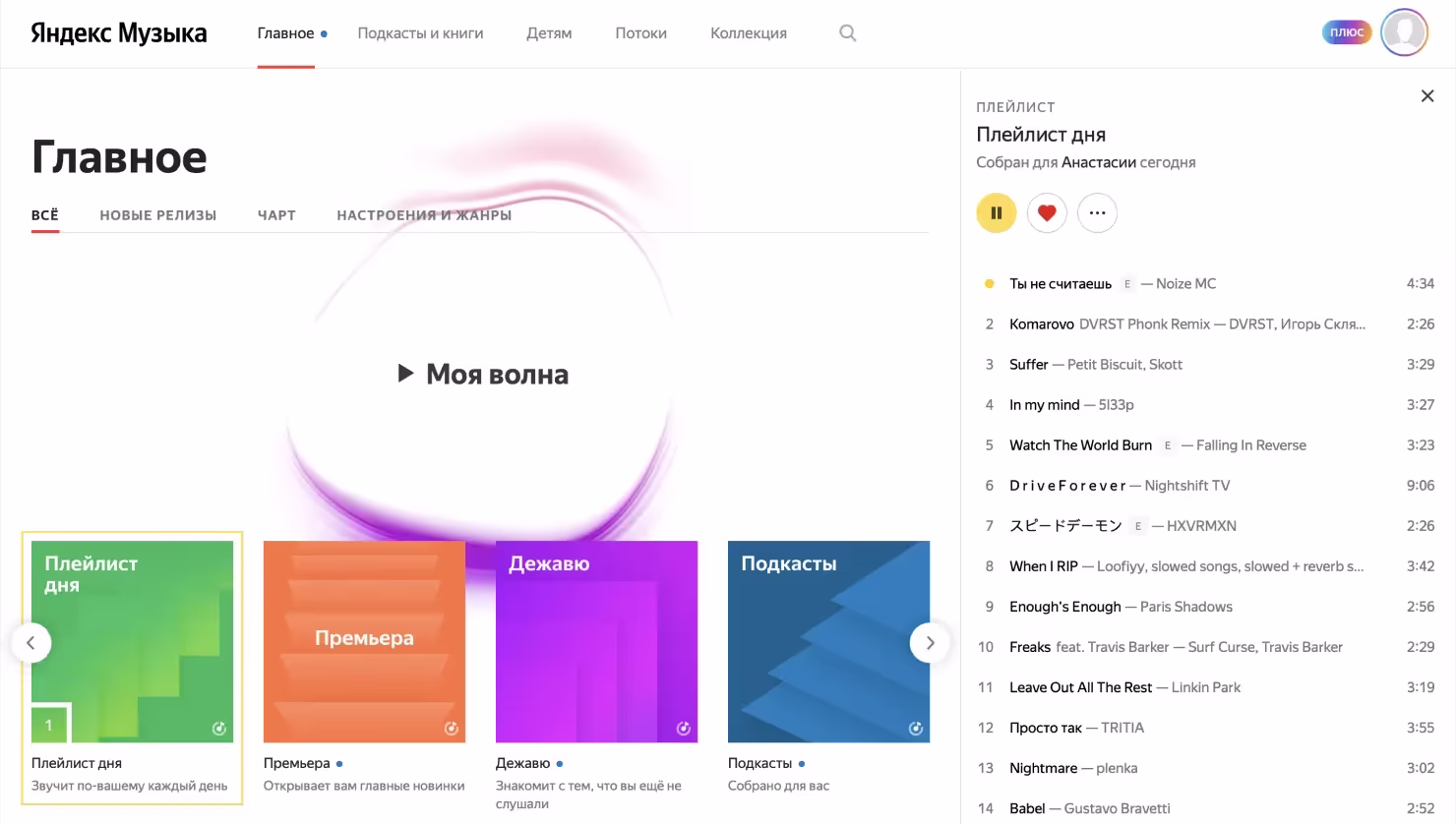The height and width of the screenshot is (824, 1456).
Task: Play the track Leave Out All The Rest
Action: (x=1080, y=687)
